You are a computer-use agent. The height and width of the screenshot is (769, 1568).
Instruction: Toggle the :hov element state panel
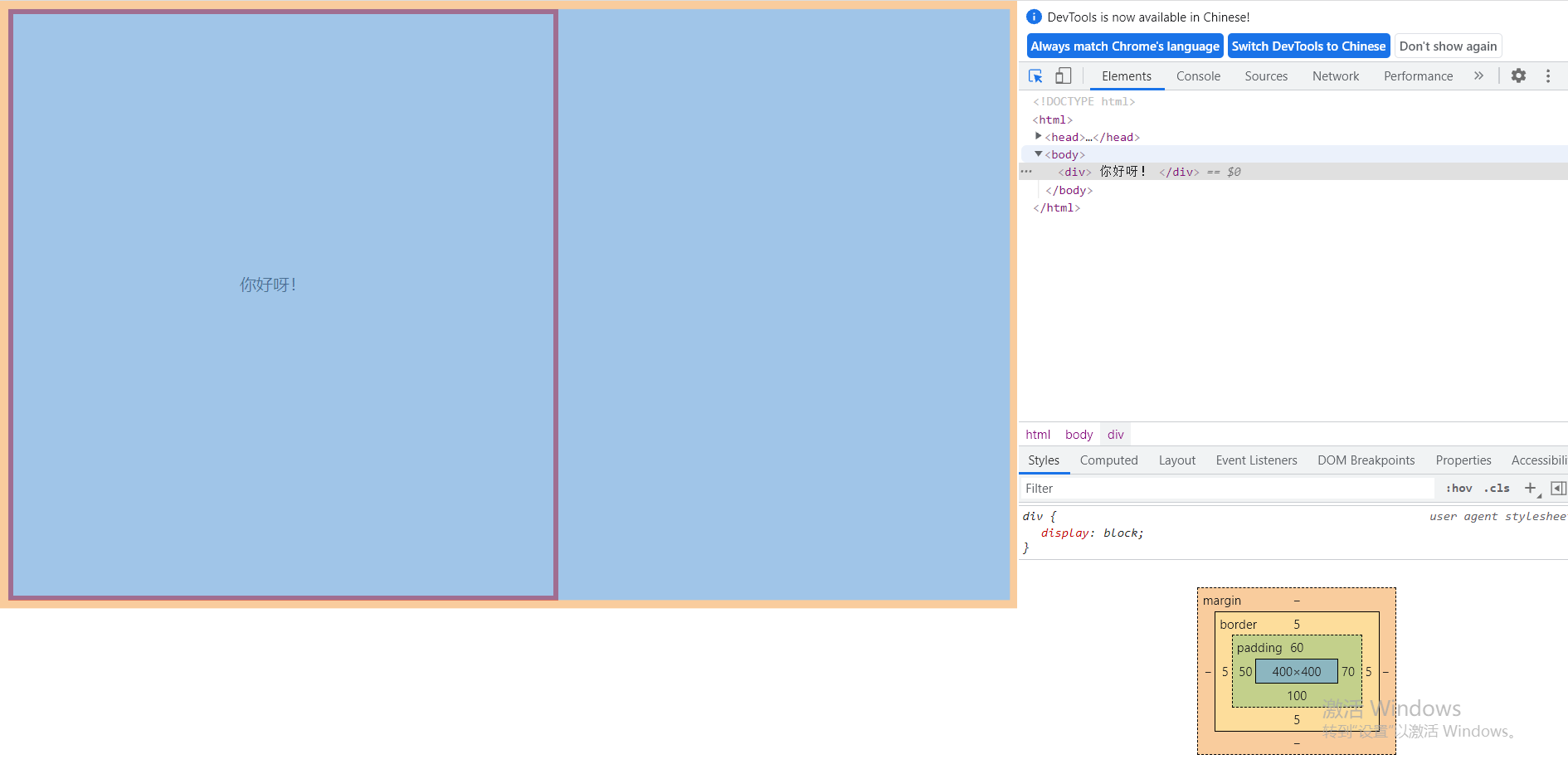[1458, 488]
